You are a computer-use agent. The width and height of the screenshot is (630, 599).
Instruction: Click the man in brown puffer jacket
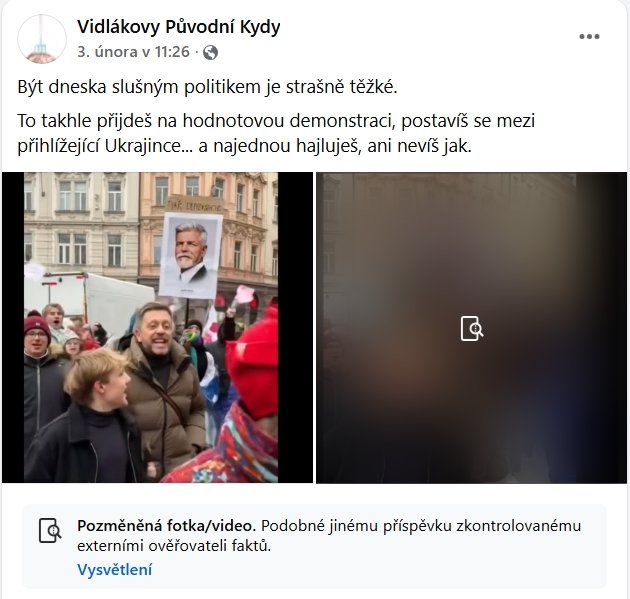(x=165, y=388)
